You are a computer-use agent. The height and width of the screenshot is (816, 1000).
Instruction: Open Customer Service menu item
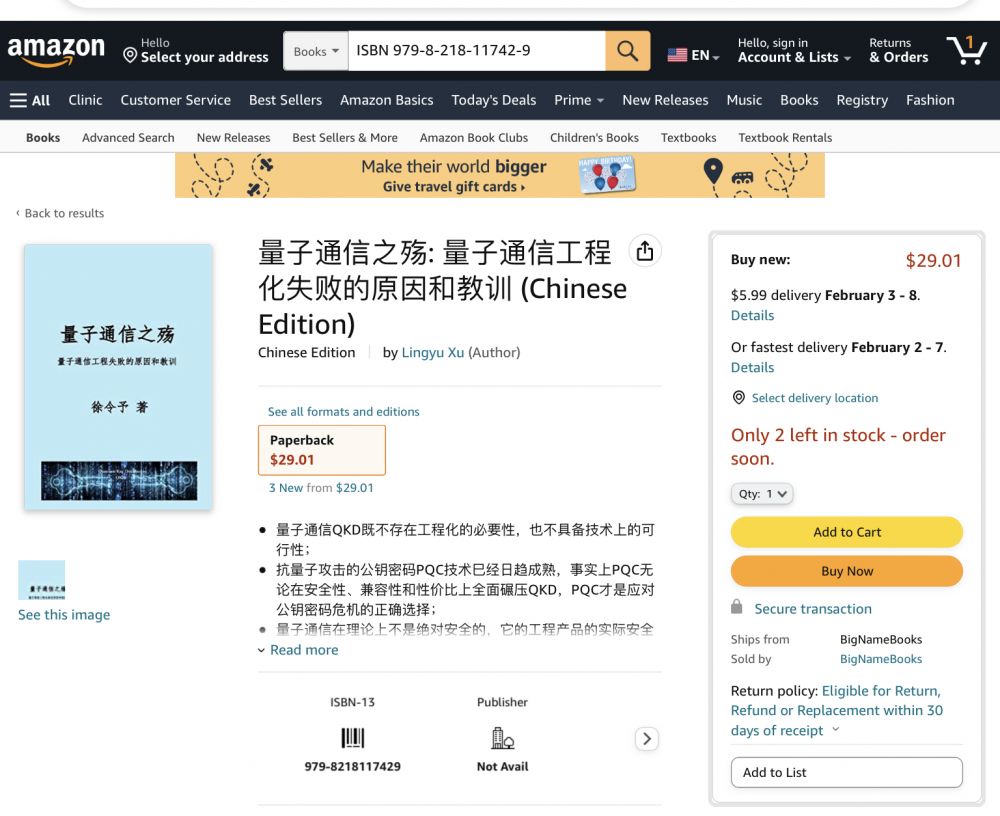pos(175,100)
